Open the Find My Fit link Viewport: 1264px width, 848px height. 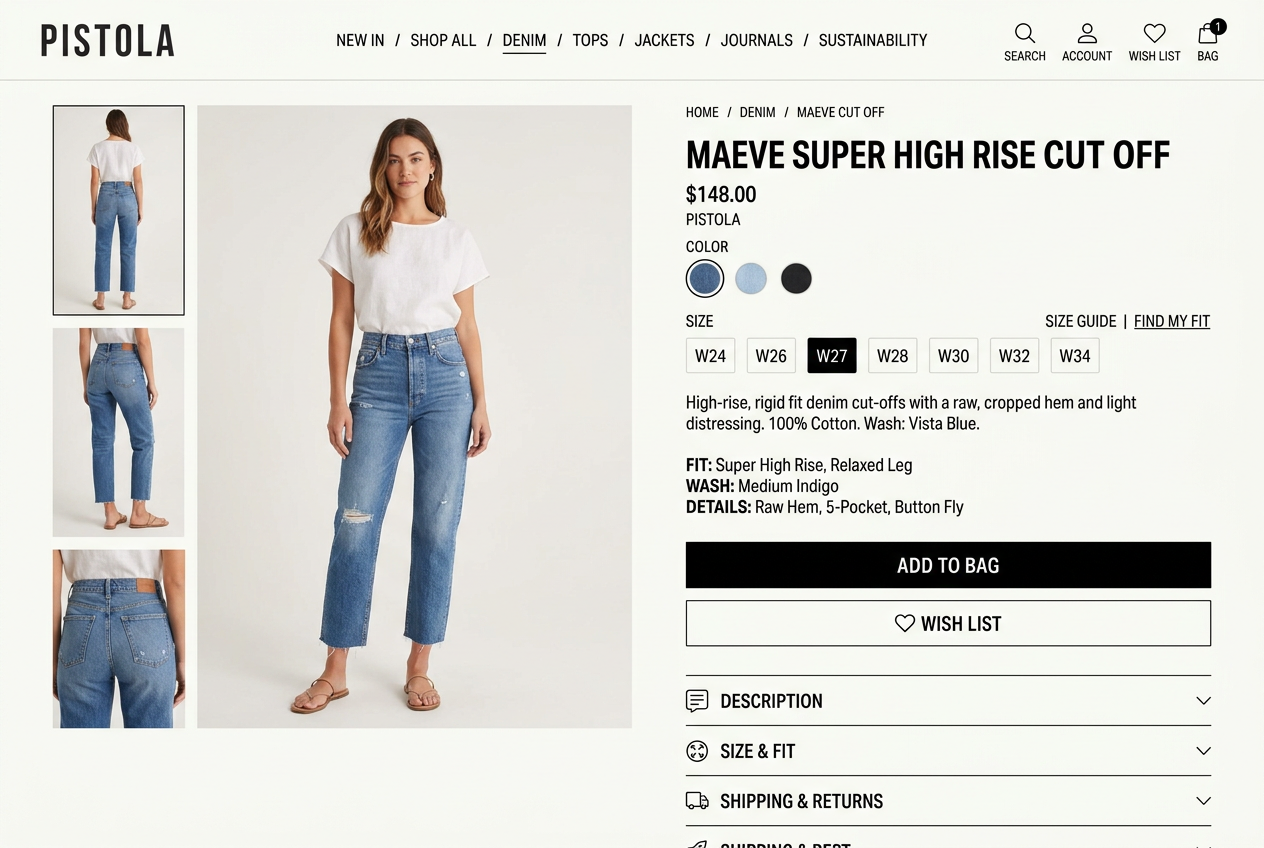(1171, 321)
